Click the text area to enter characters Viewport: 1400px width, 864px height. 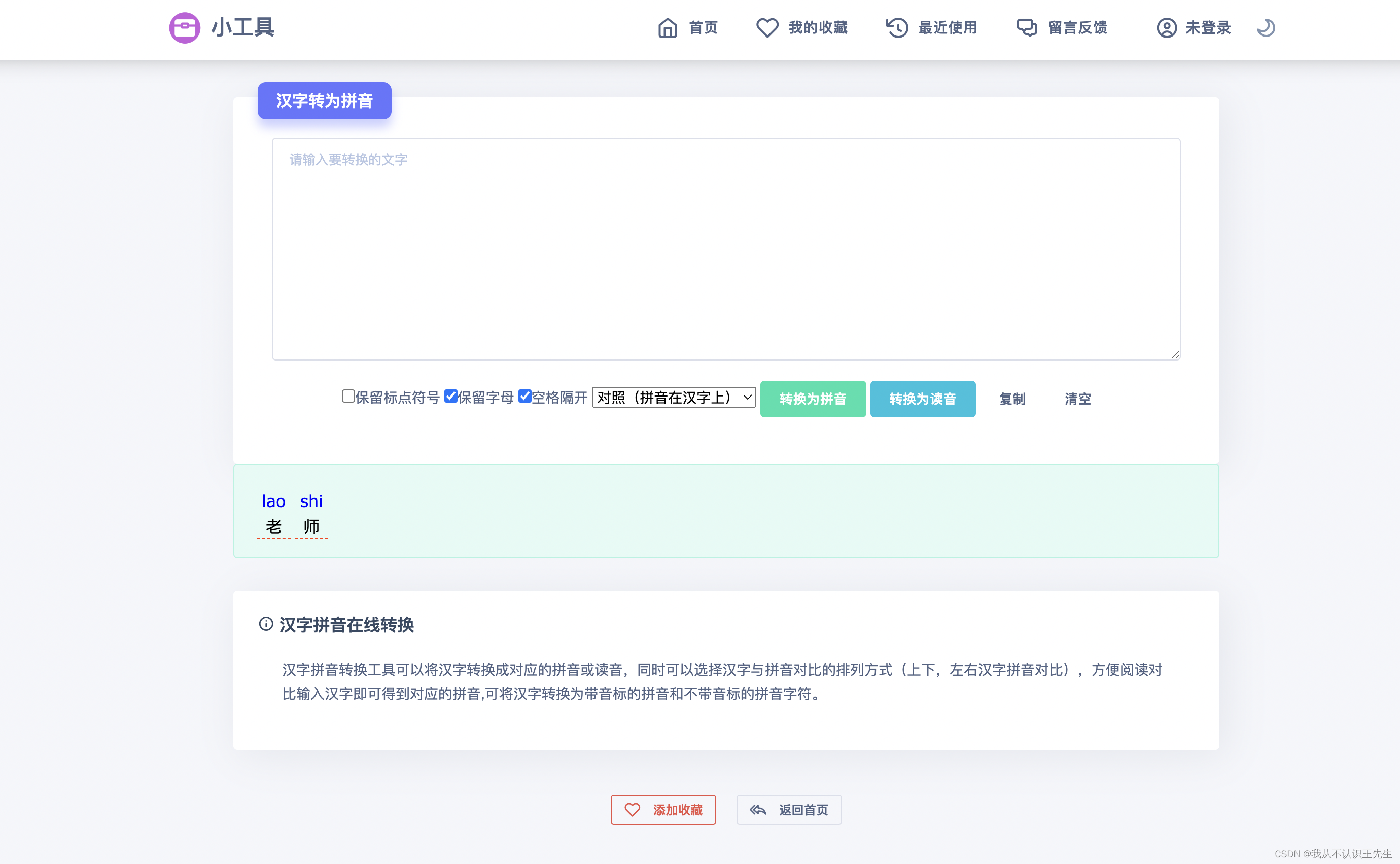725,248
